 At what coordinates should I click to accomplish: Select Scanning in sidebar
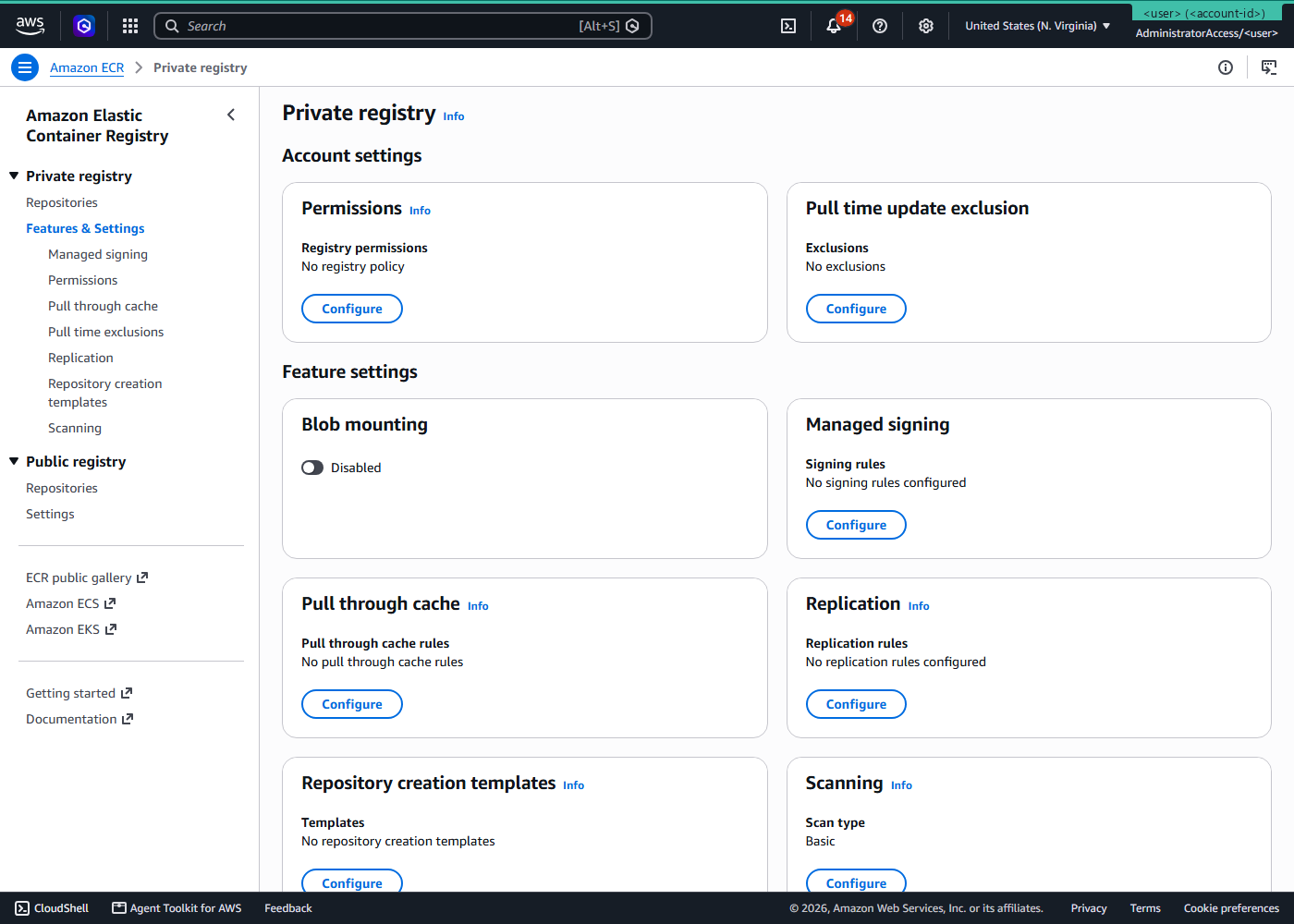pyautogui.click(x=75, y=428)
